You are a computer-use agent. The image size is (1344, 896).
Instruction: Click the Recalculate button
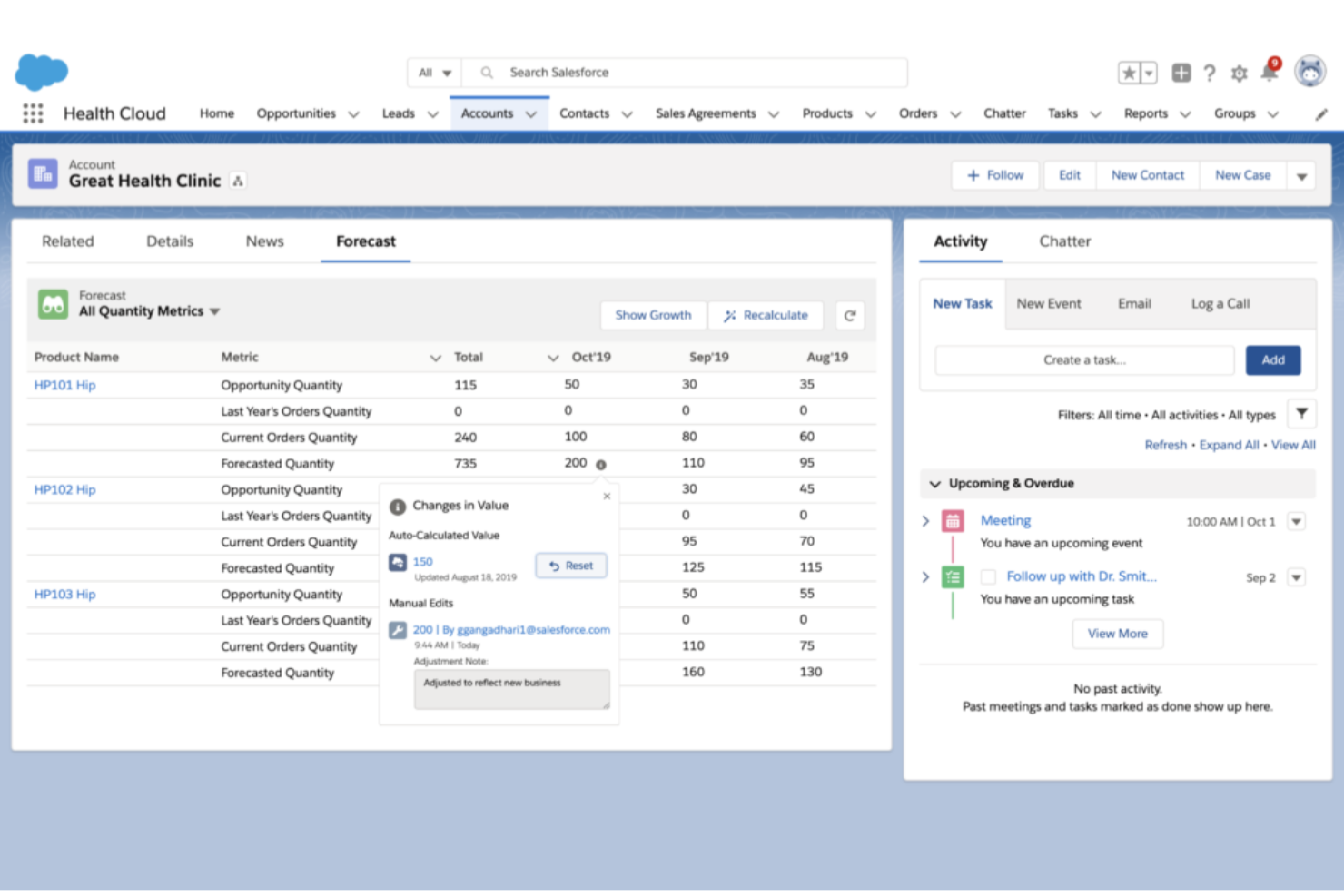(766, 315)
